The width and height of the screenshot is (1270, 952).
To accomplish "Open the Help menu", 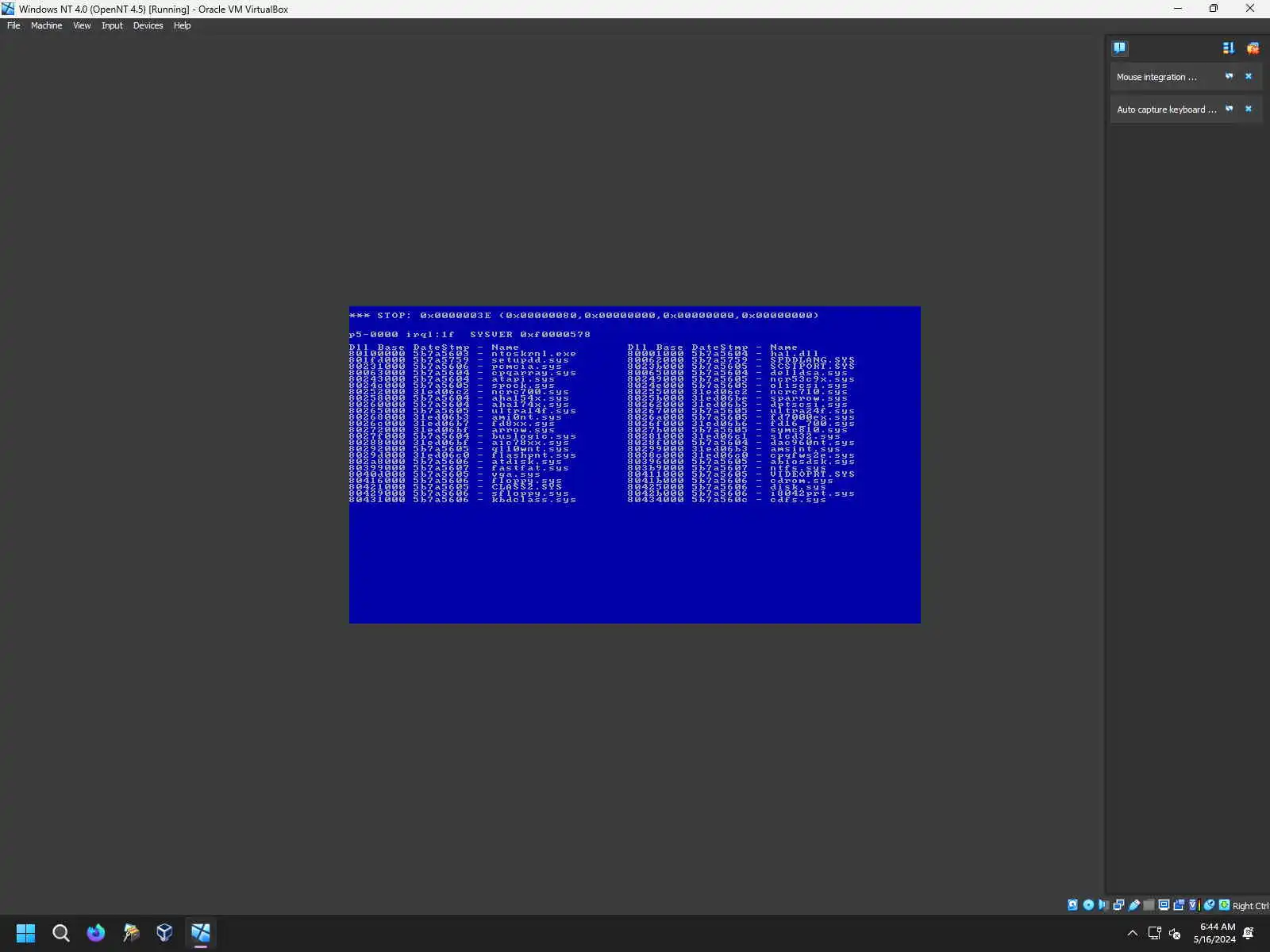I will [182, 25].
